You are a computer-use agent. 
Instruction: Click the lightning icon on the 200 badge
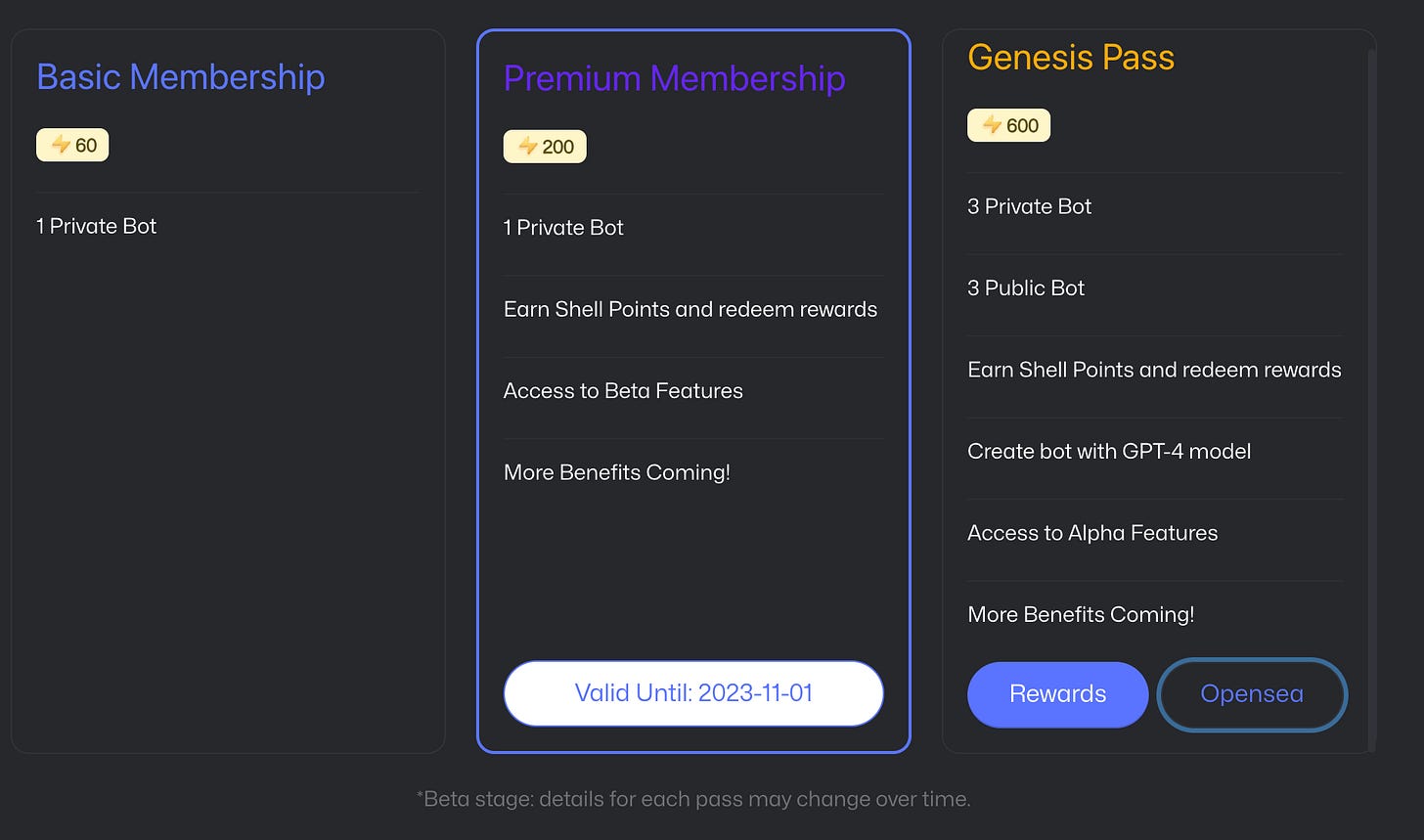pos(528,147)
